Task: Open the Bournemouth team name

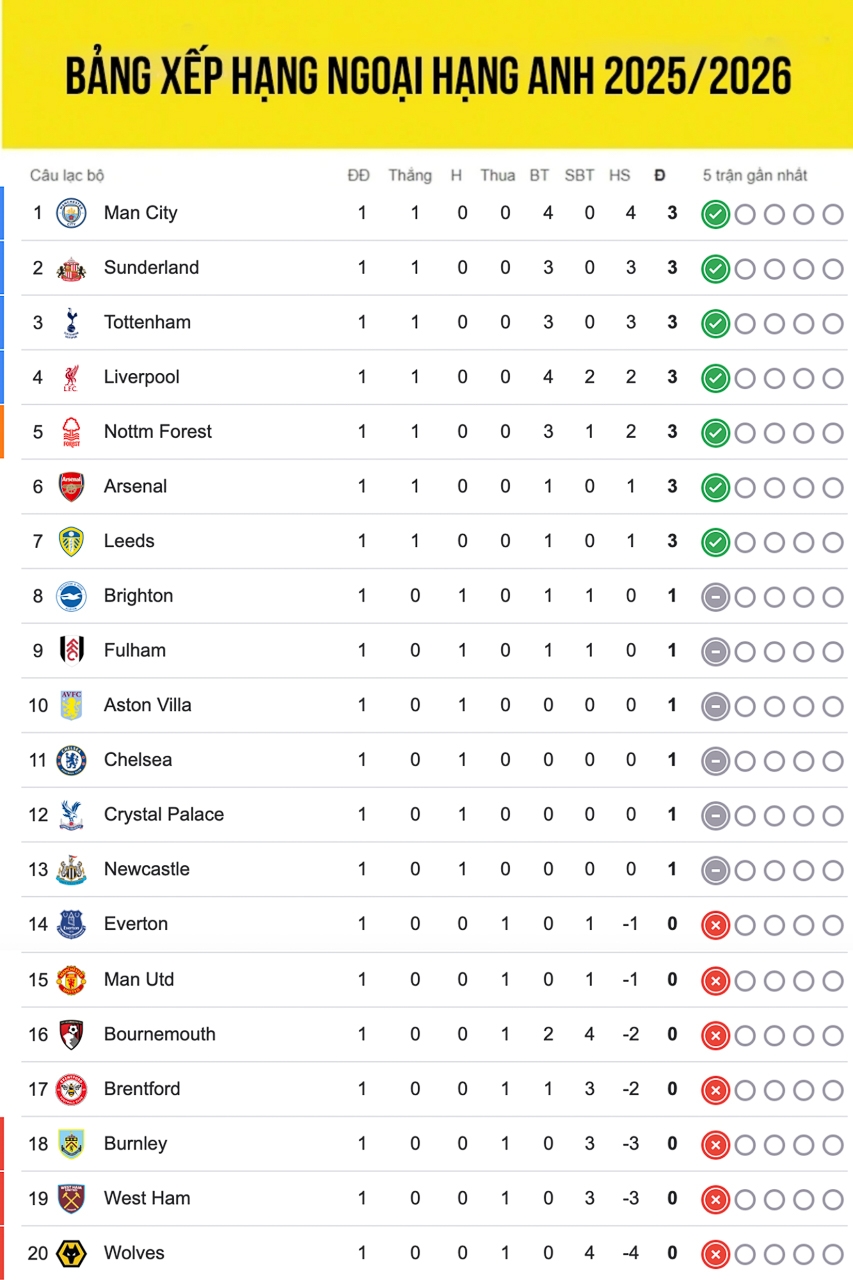Action: [160, 1034]
